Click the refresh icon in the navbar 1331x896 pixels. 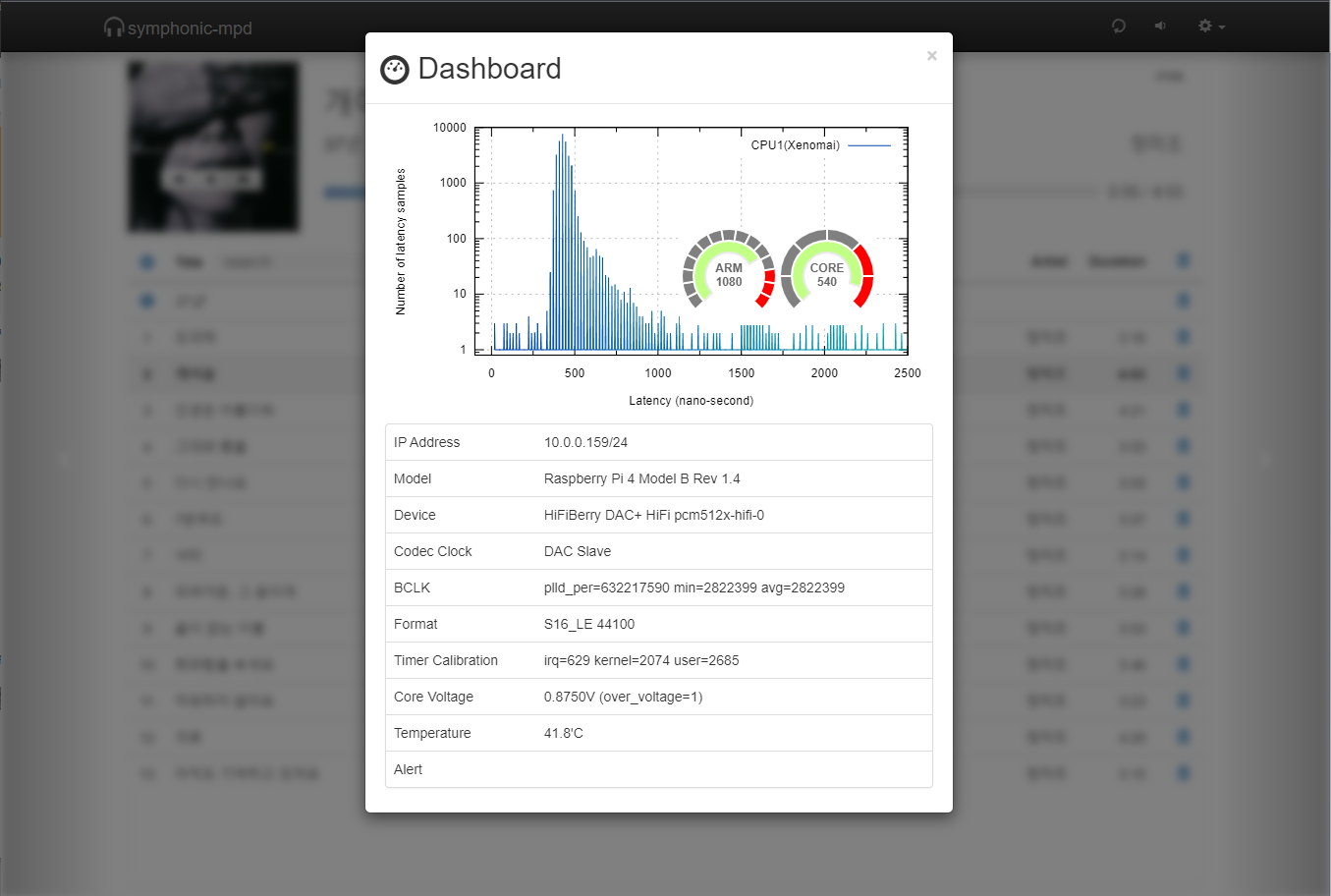pos(1119,26)
